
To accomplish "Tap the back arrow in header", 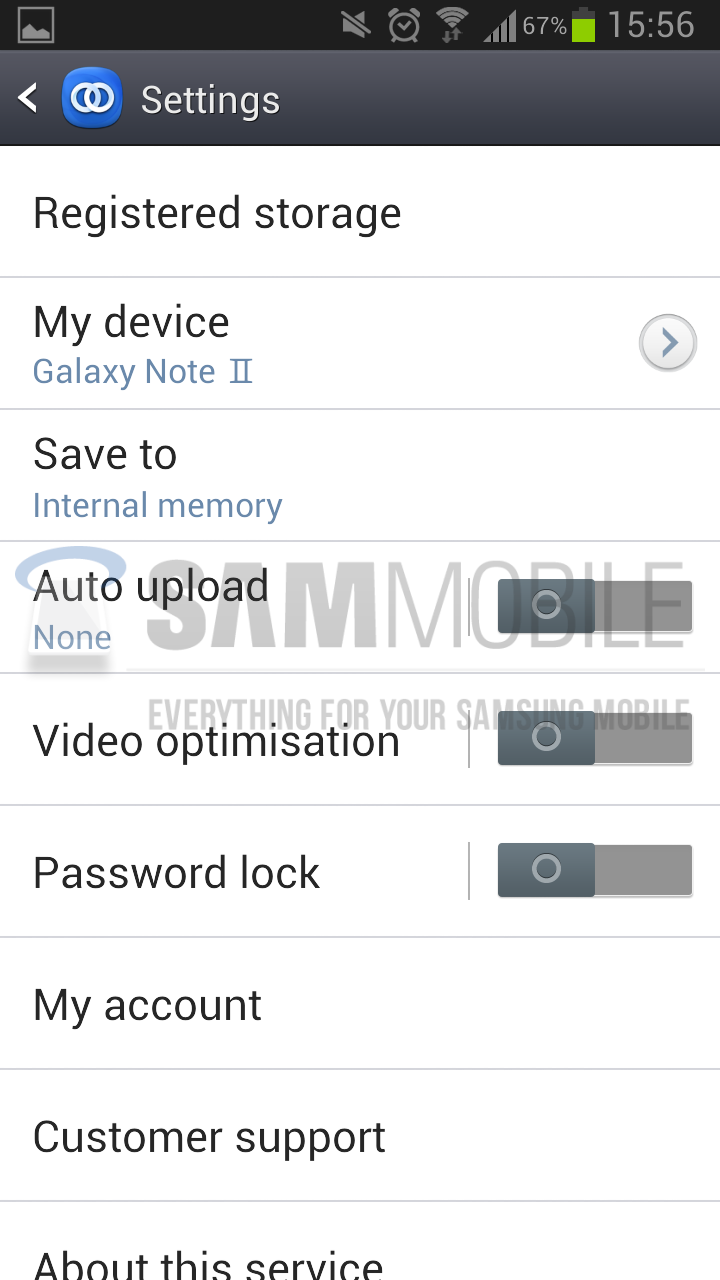I will (28, 98).
